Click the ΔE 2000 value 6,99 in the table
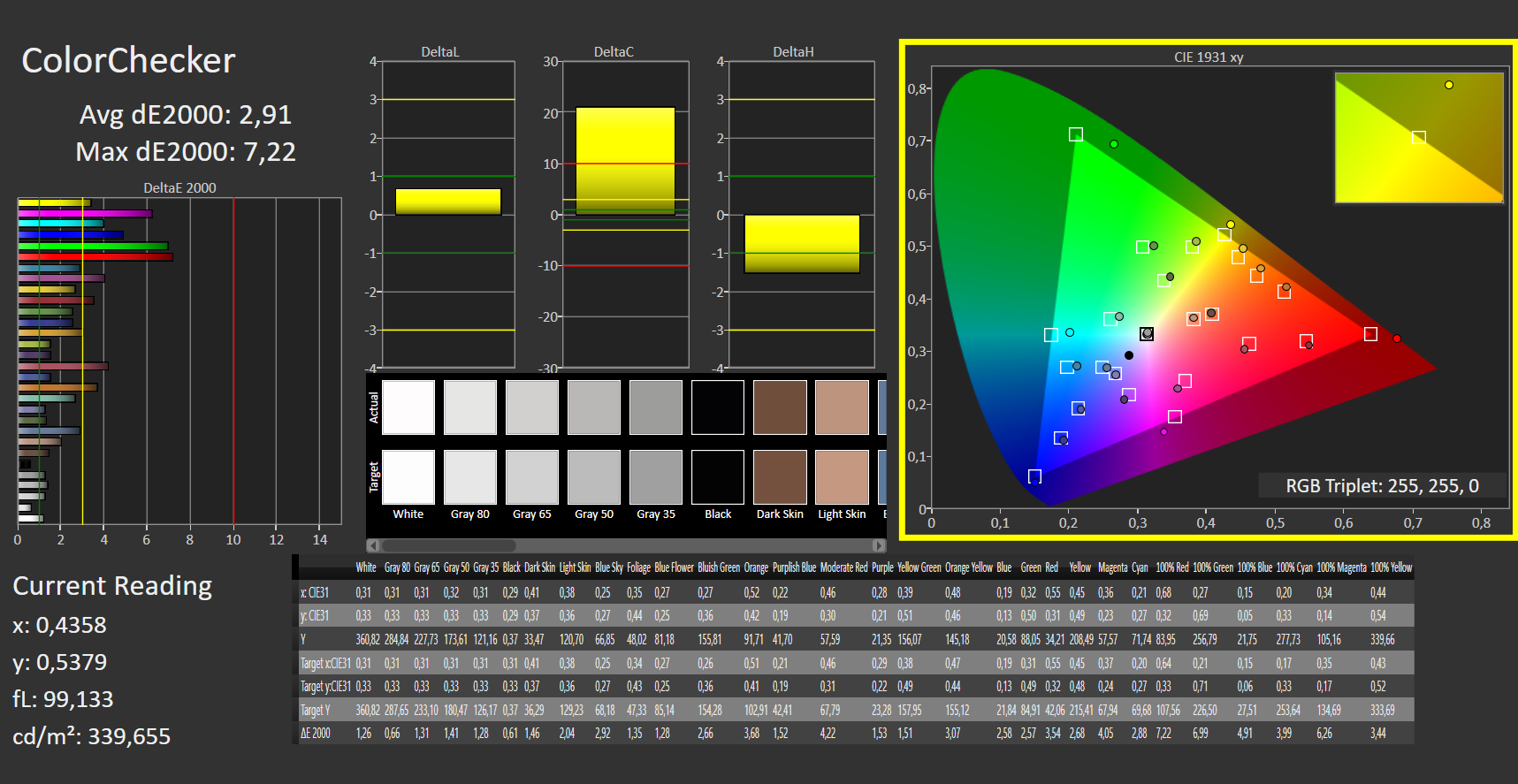1518x784 pixels. (1201, 733)
